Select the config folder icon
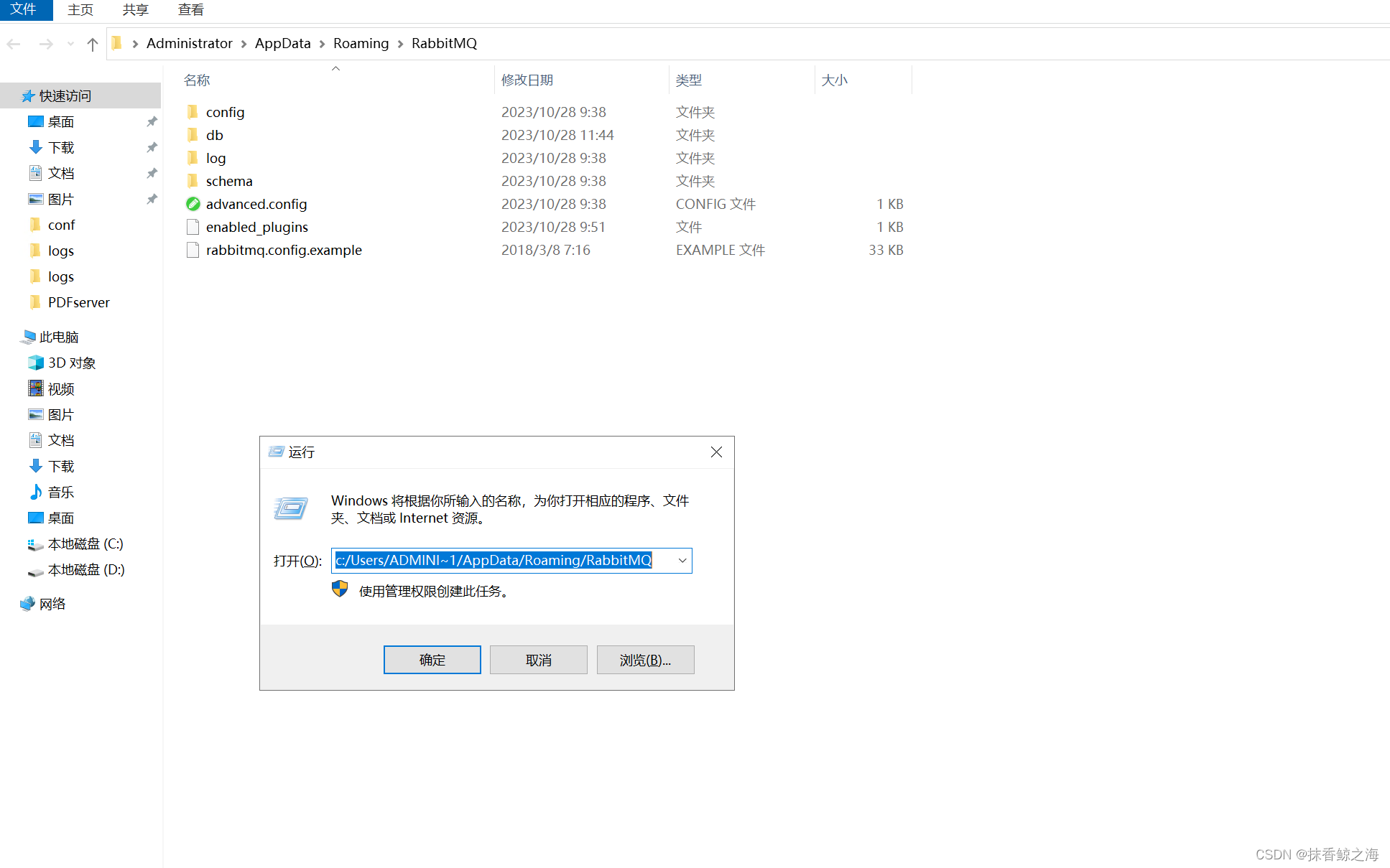The height and width of the screenshot is (868, 1390). pyautogui.click(x=193, y=112)
